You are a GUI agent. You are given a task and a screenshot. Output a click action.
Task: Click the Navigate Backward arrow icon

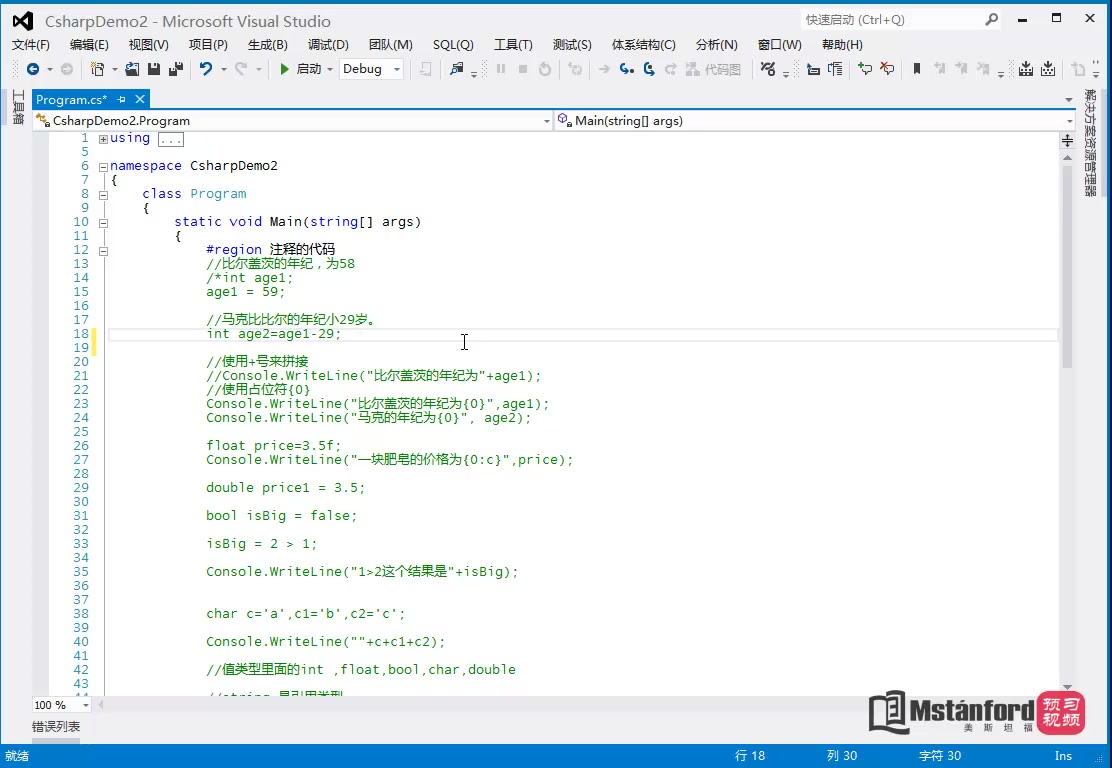pyautogui.click(x=33, y=69)
